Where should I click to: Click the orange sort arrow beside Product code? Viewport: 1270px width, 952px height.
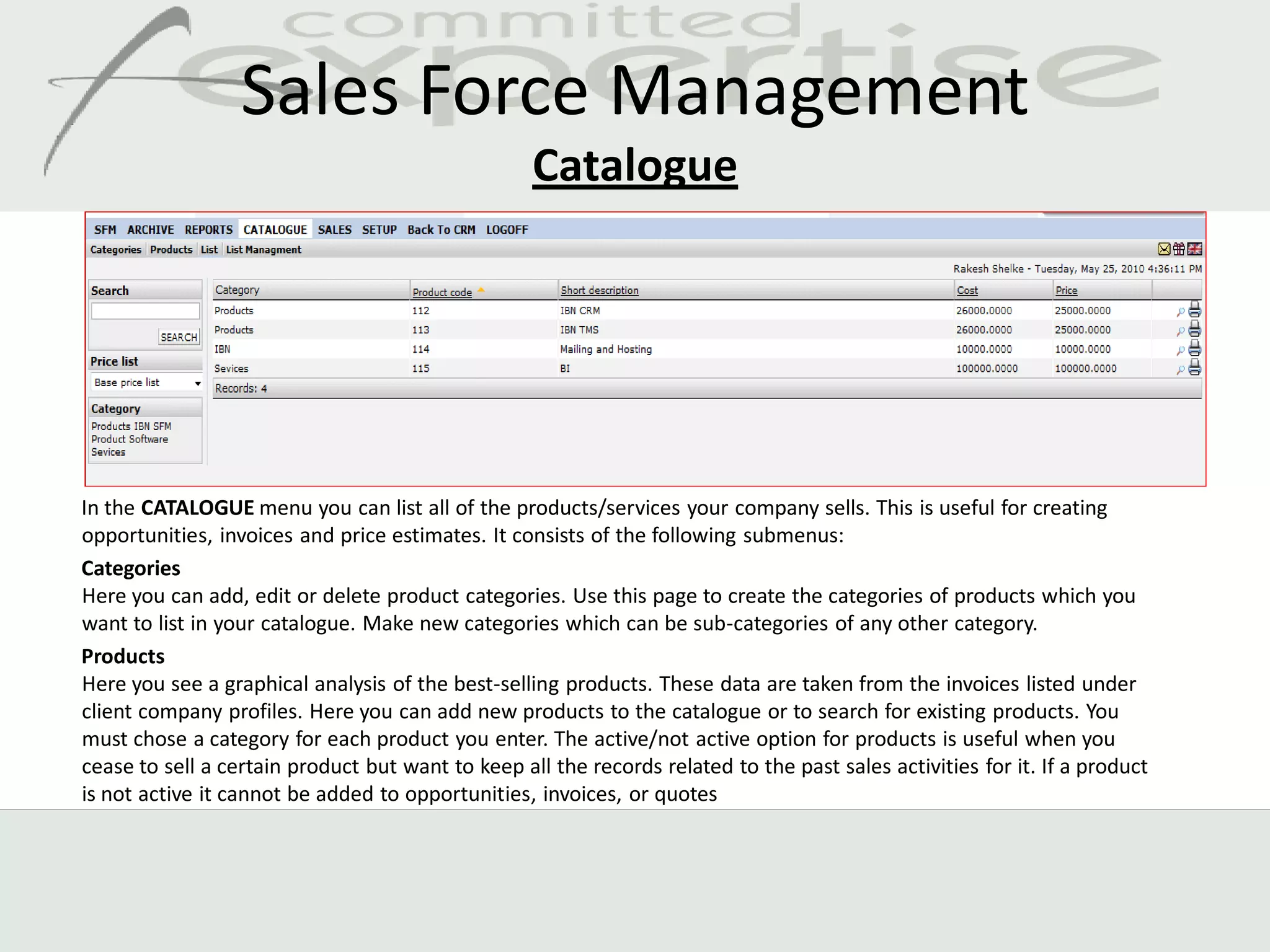(481, 290)
